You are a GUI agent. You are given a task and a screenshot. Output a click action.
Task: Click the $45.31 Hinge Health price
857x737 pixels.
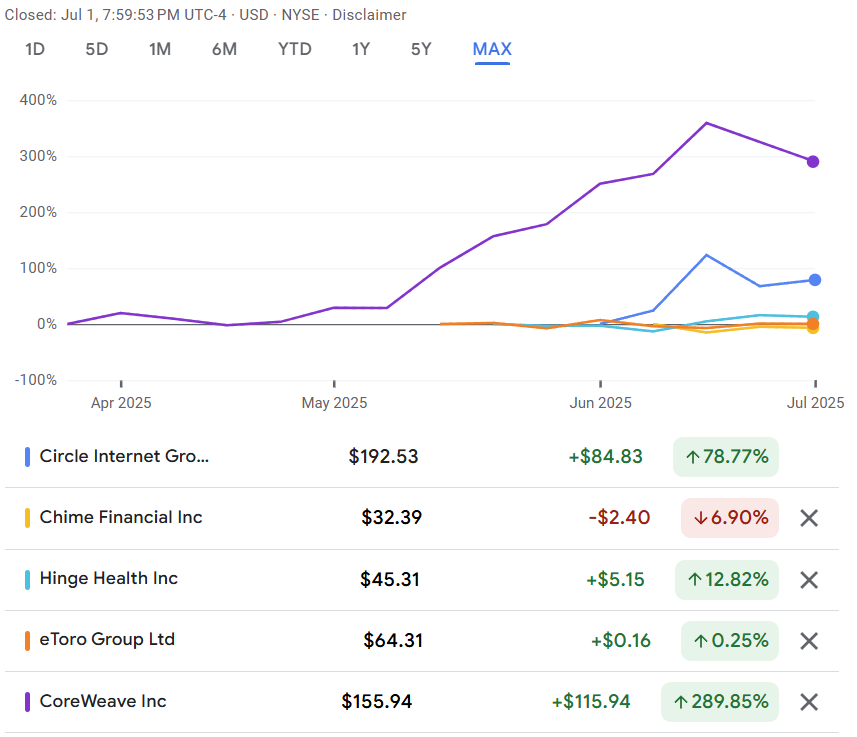[x=390, y=580]
